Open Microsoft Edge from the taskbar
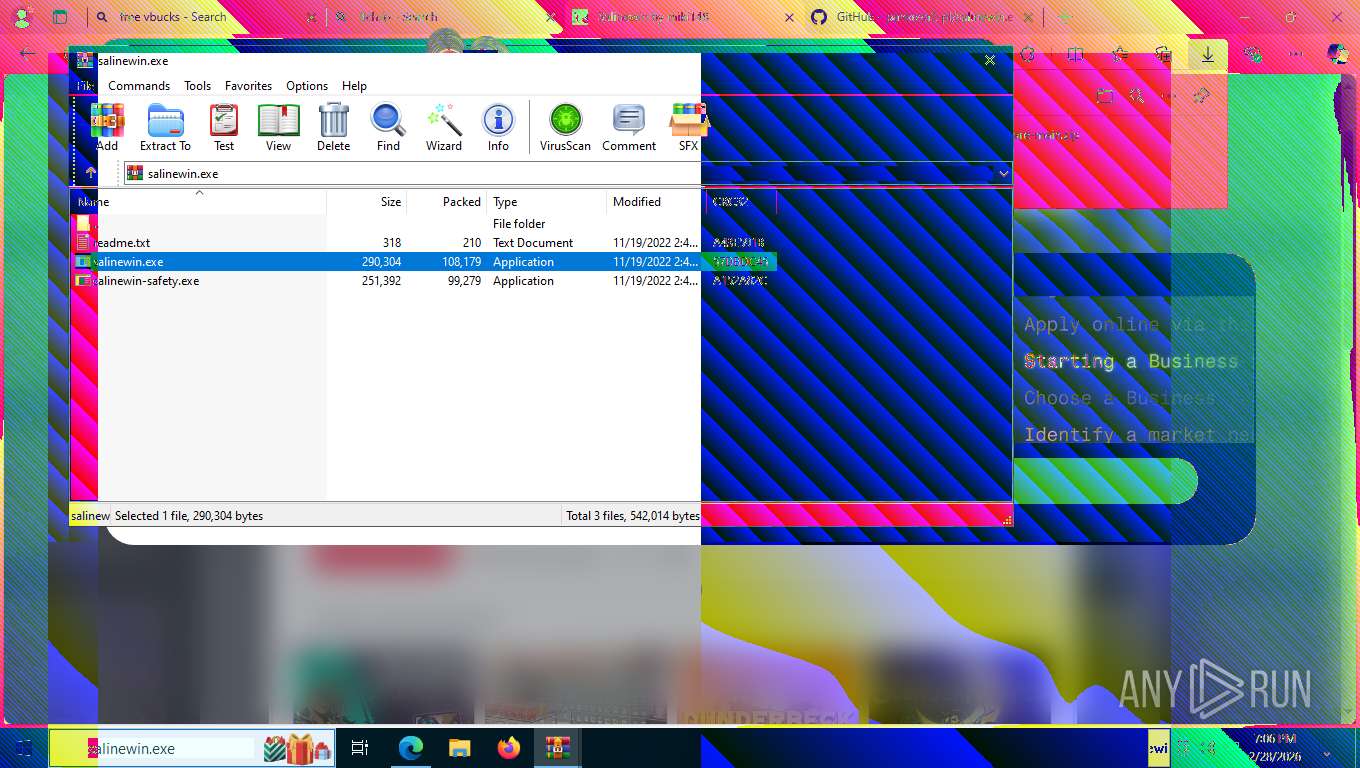 pos(411,748)
